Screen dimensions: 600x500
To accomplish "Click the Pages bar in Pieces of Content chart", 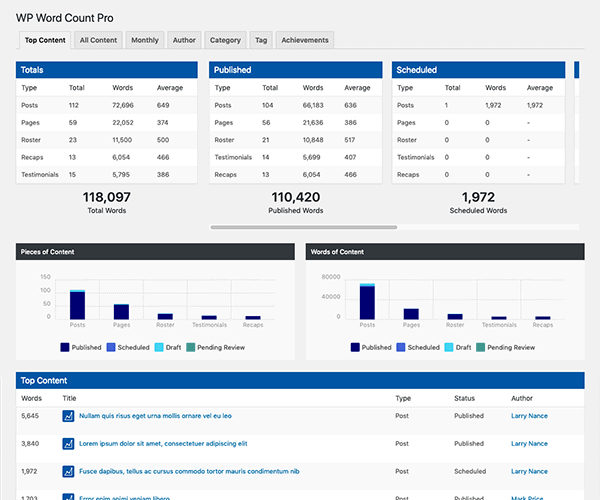I will tap(121, 312).
